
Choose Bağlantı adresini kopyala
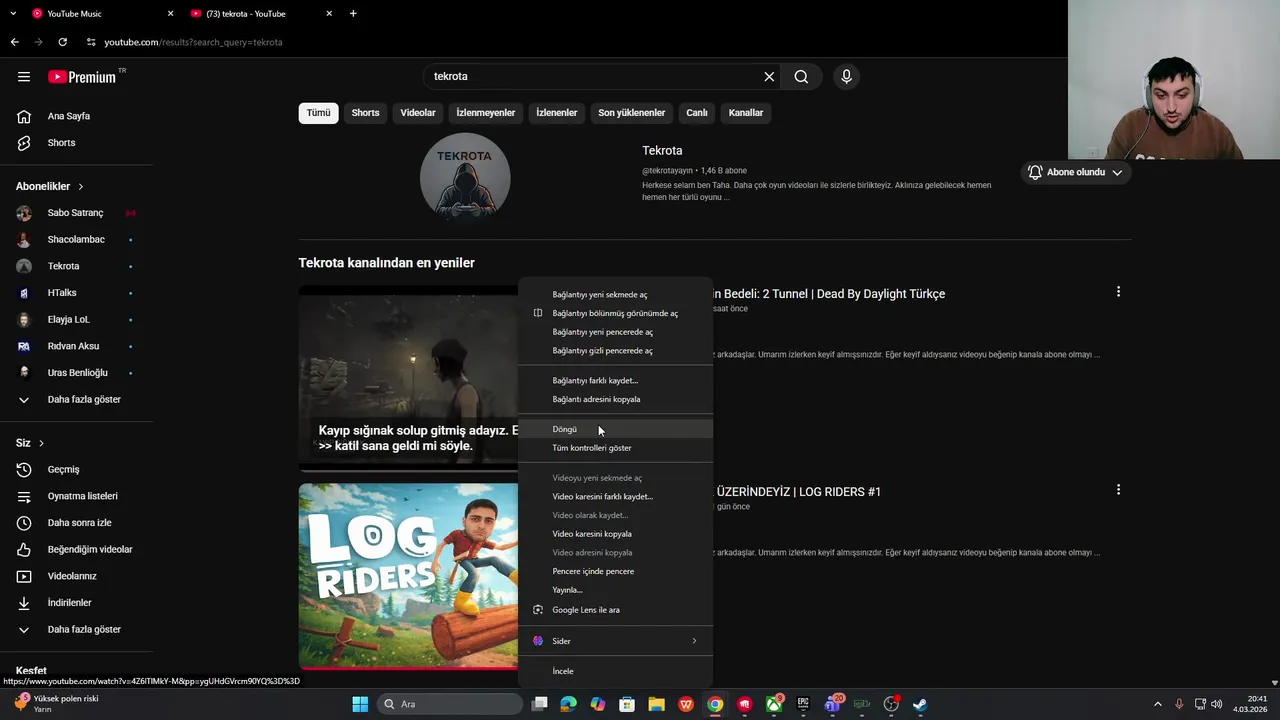[x=615, y=399]
